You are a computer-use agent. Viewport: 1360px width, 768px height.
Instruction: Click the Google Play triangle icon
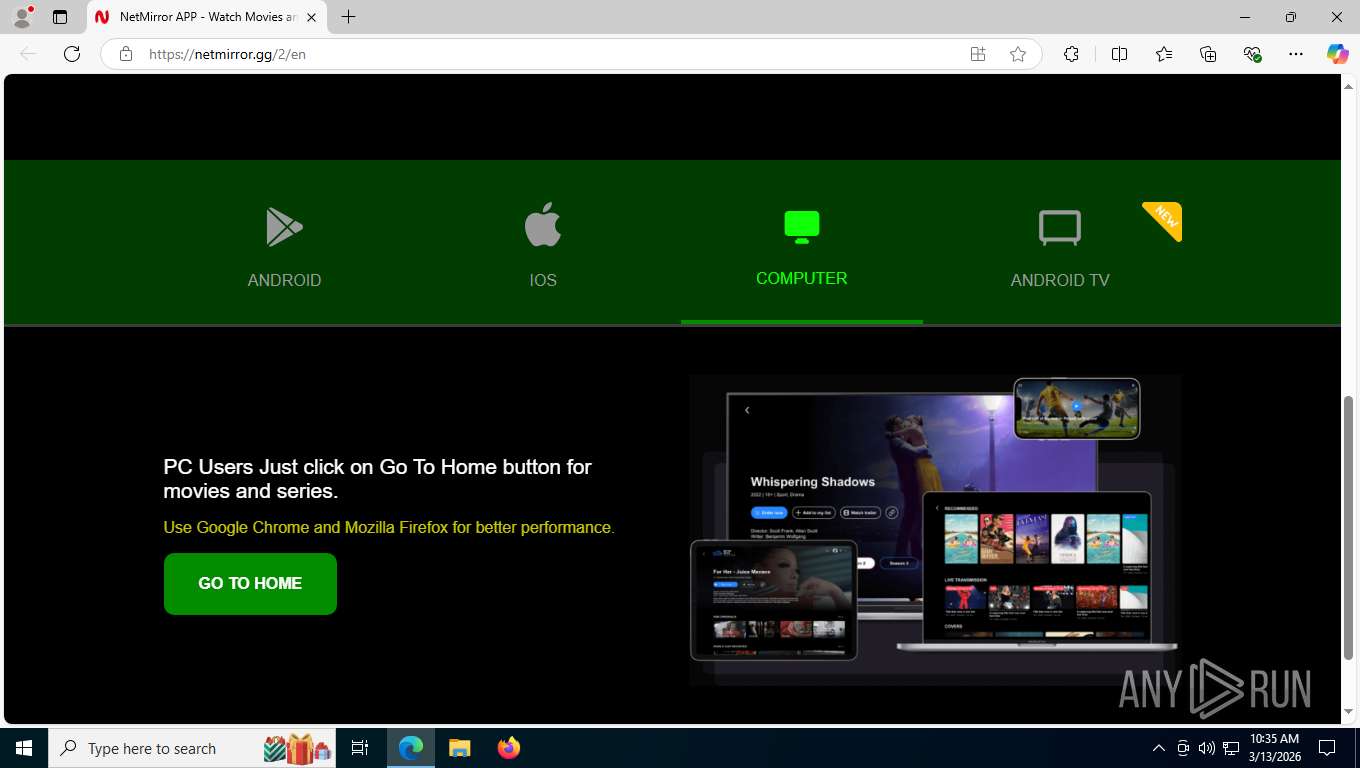click(x=284, y=227)
